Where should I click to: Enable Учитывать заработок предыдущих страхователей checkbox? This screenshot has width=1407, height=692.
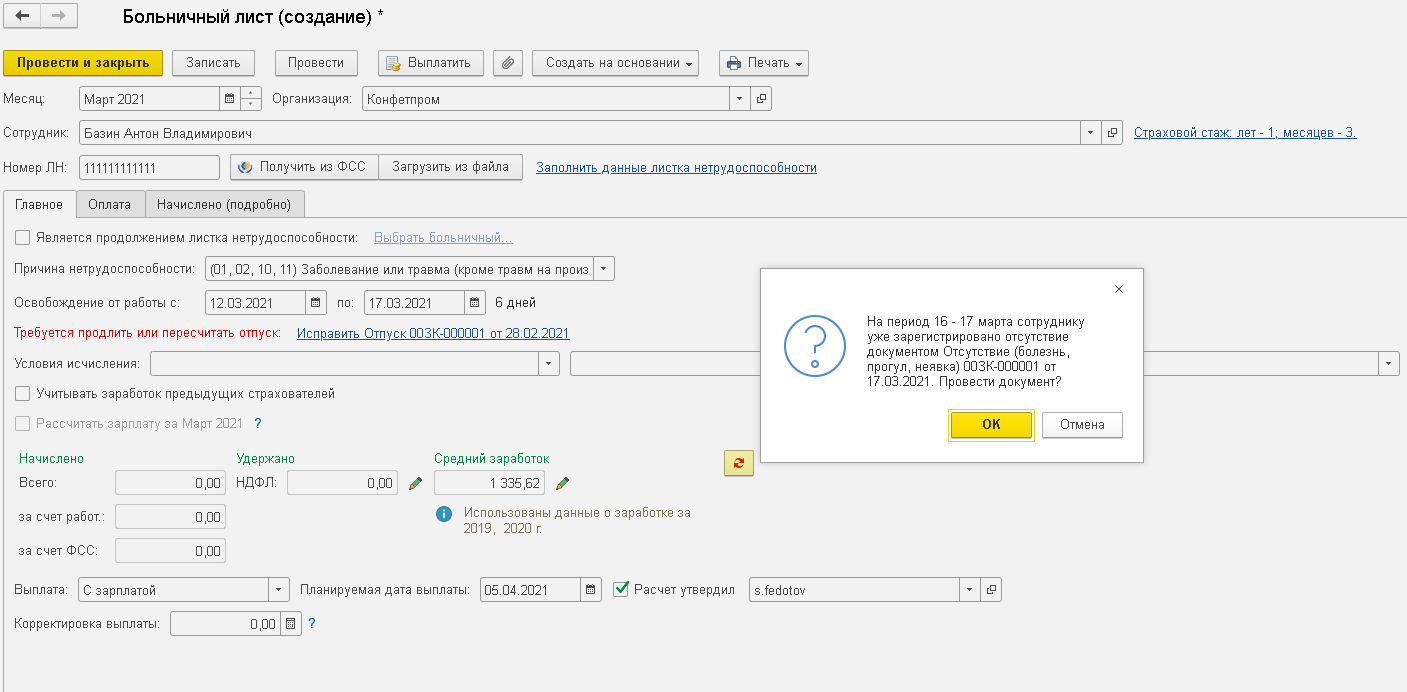tap(23, 394)
